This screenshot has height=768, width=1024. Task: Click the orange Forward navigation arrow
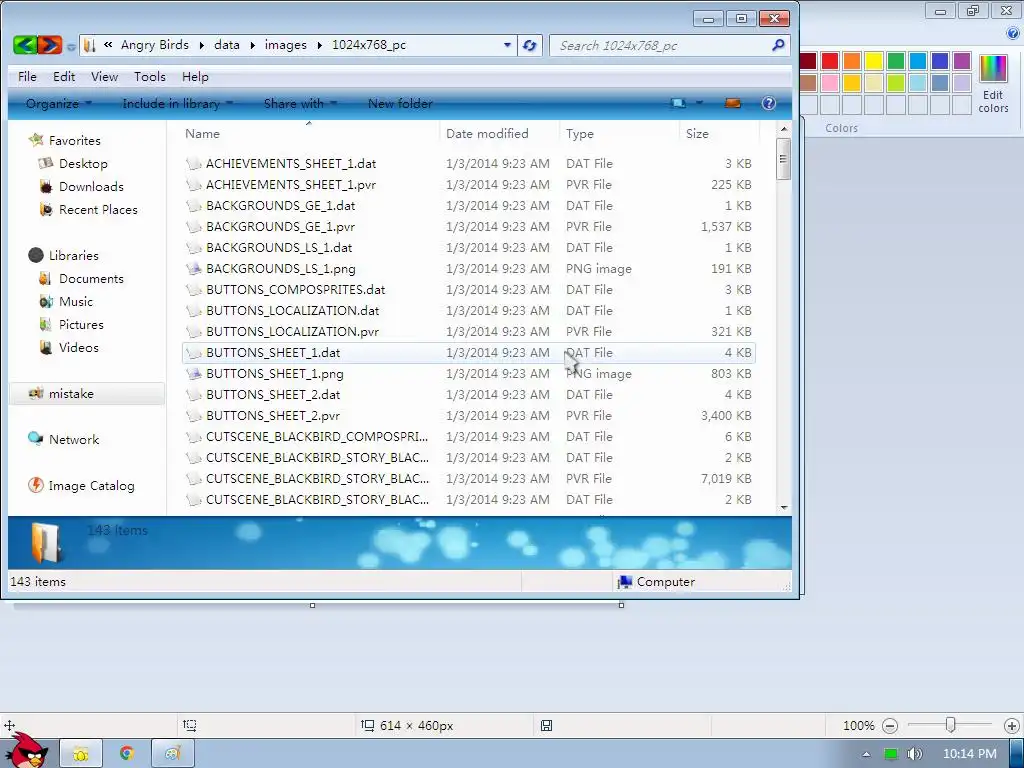pyautogui.click(x=50, y=44)
